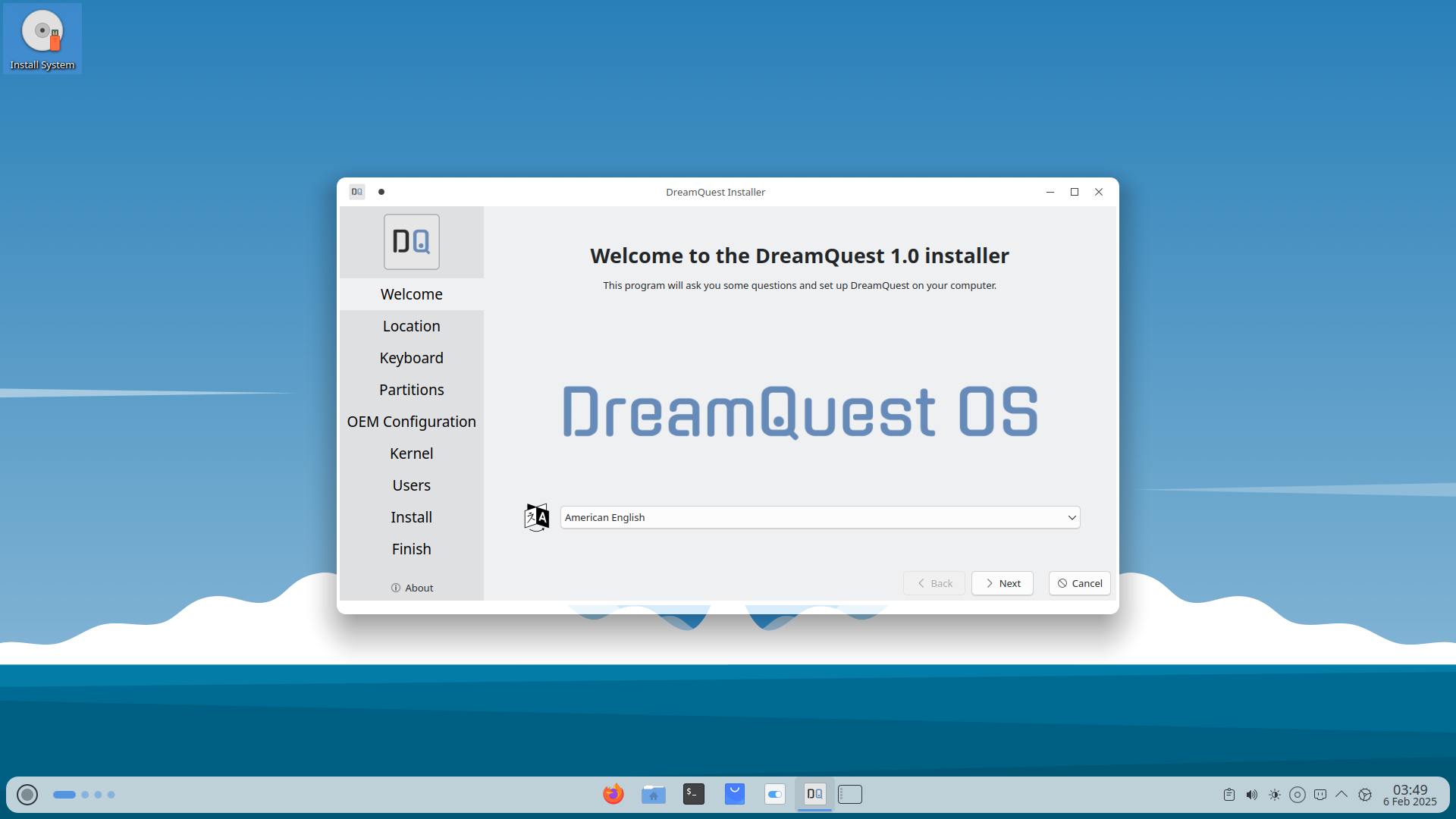
Task: Click the pin dot in title bar
Action: [381, 192]
